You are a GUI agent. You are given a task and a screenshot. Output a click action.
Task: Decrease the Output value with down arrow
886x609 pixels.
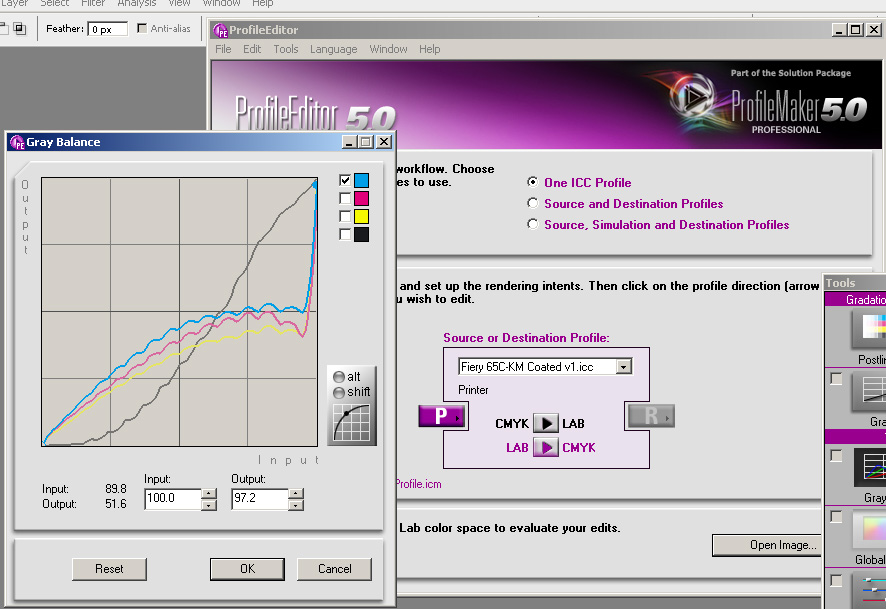click(296, 504)
